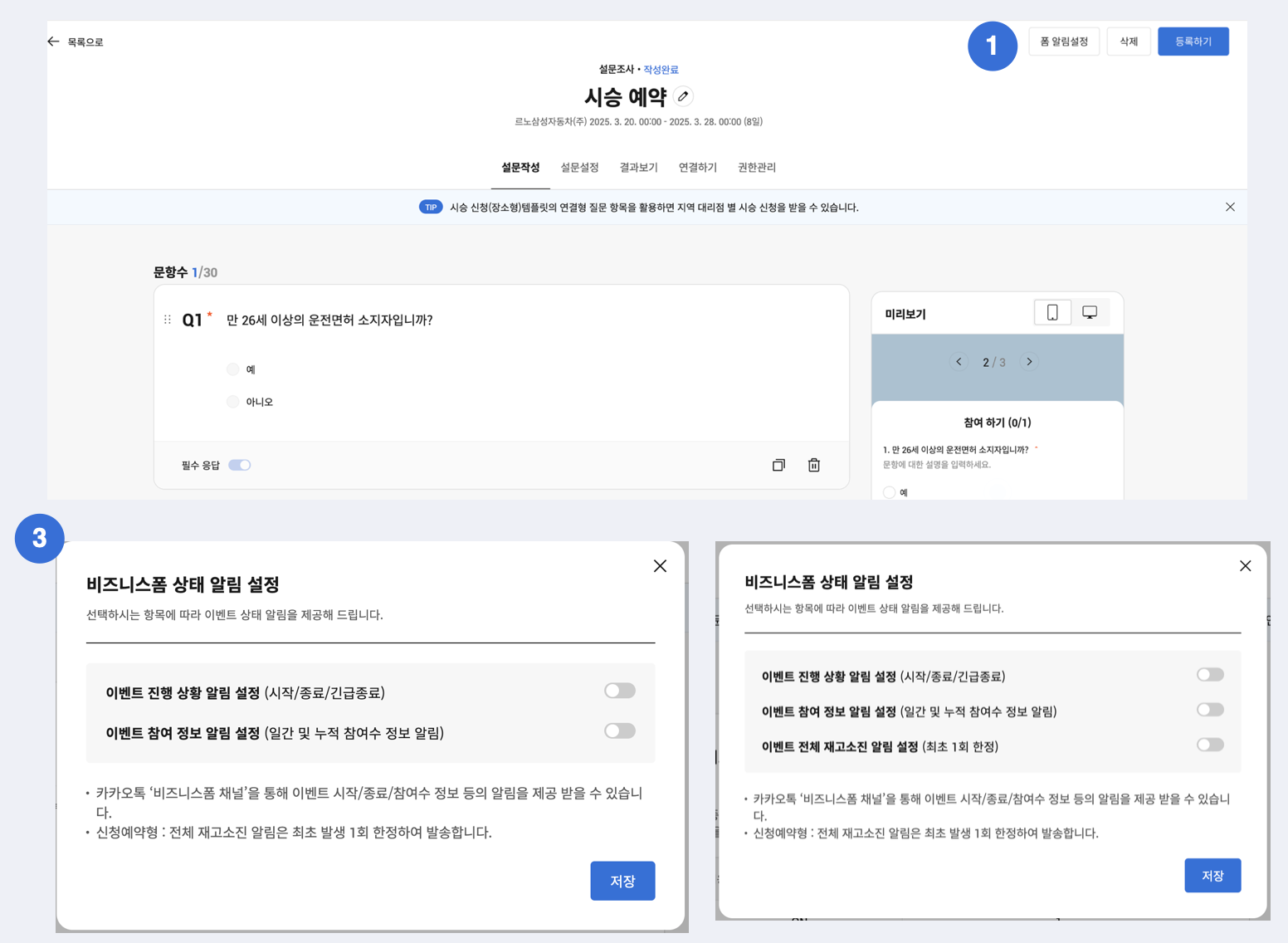Enable 이벤트 진행 상황 알림 in left dialog
The width and height of the screenshot is (1288, 943).
(620, 691)
